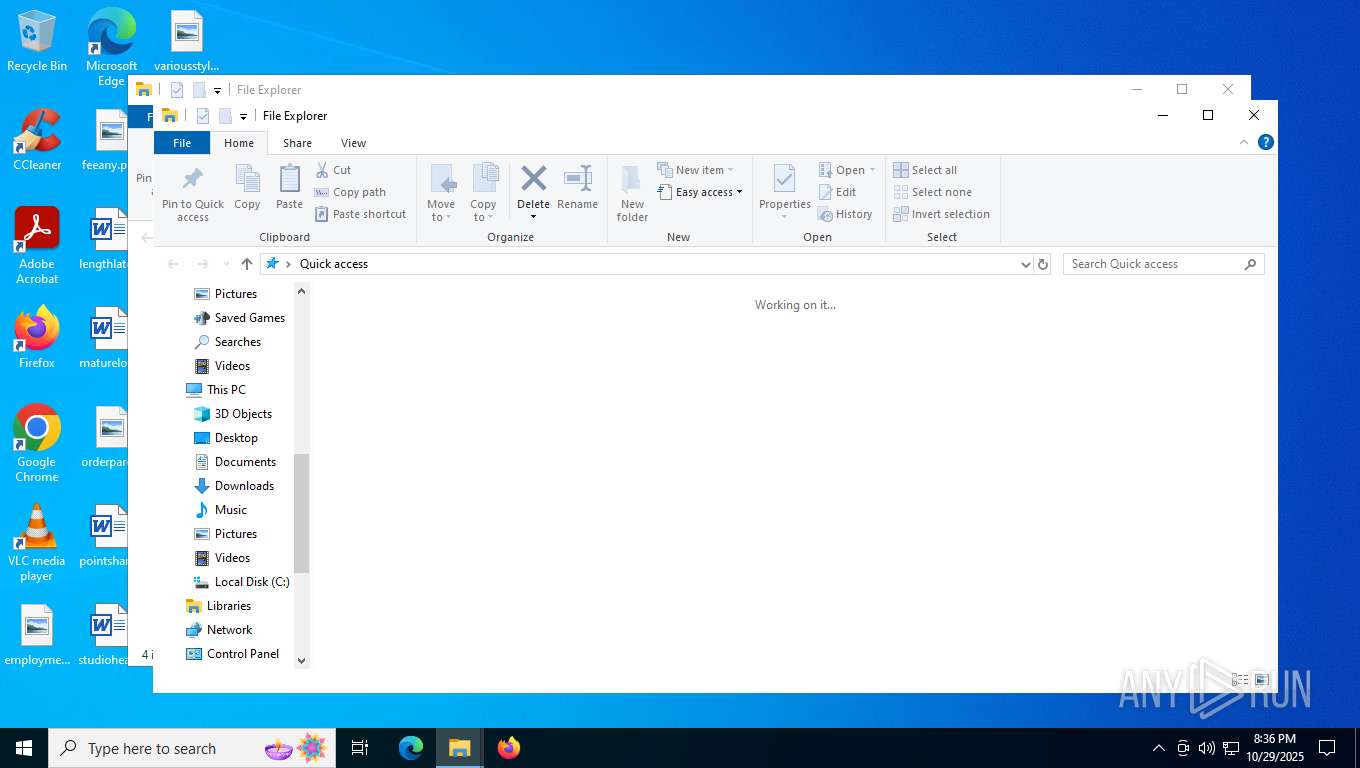
Task: Click Select all in ribbon
Action: pyautogui.click(x=925, y=170)
